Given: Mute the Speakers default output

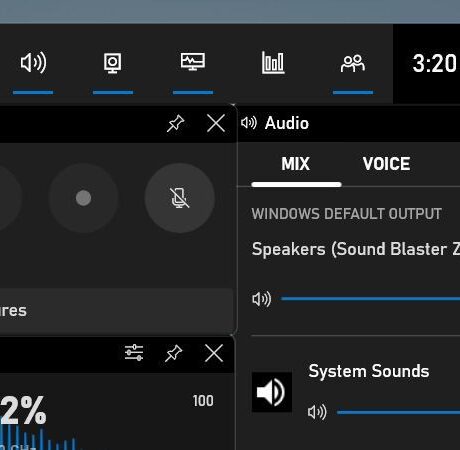Looking at the screenshot, I should tap(262, 299).
